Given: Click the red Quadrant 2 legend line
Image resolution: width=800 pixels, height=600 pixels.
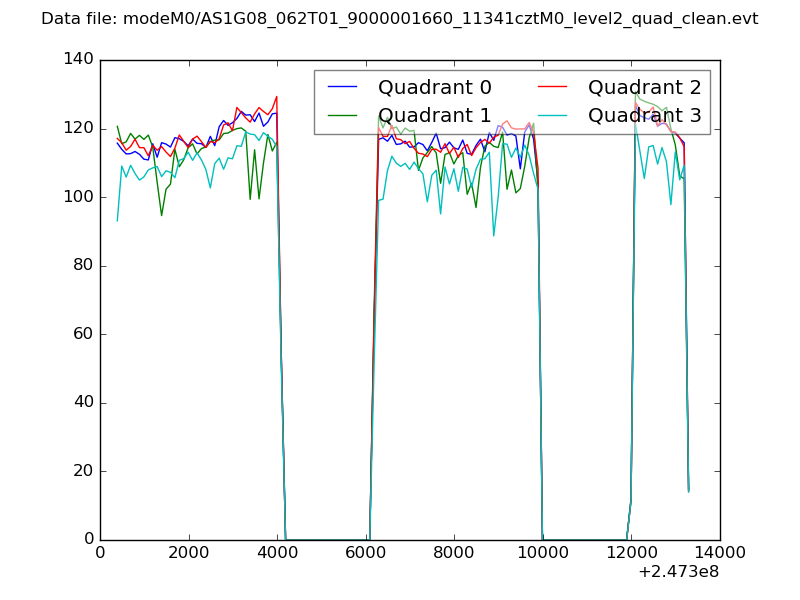Looking at the screenshot, I should click(554, 88).
